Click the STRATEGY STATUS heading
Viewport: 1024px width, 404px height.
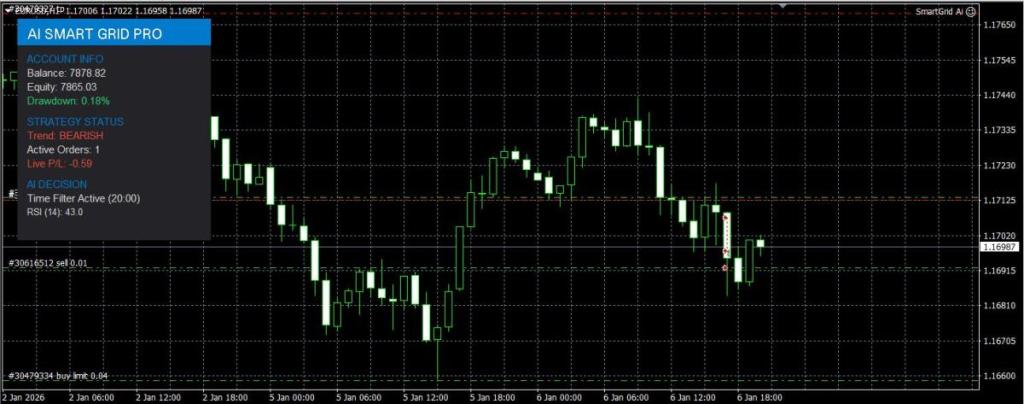(75, 122)
